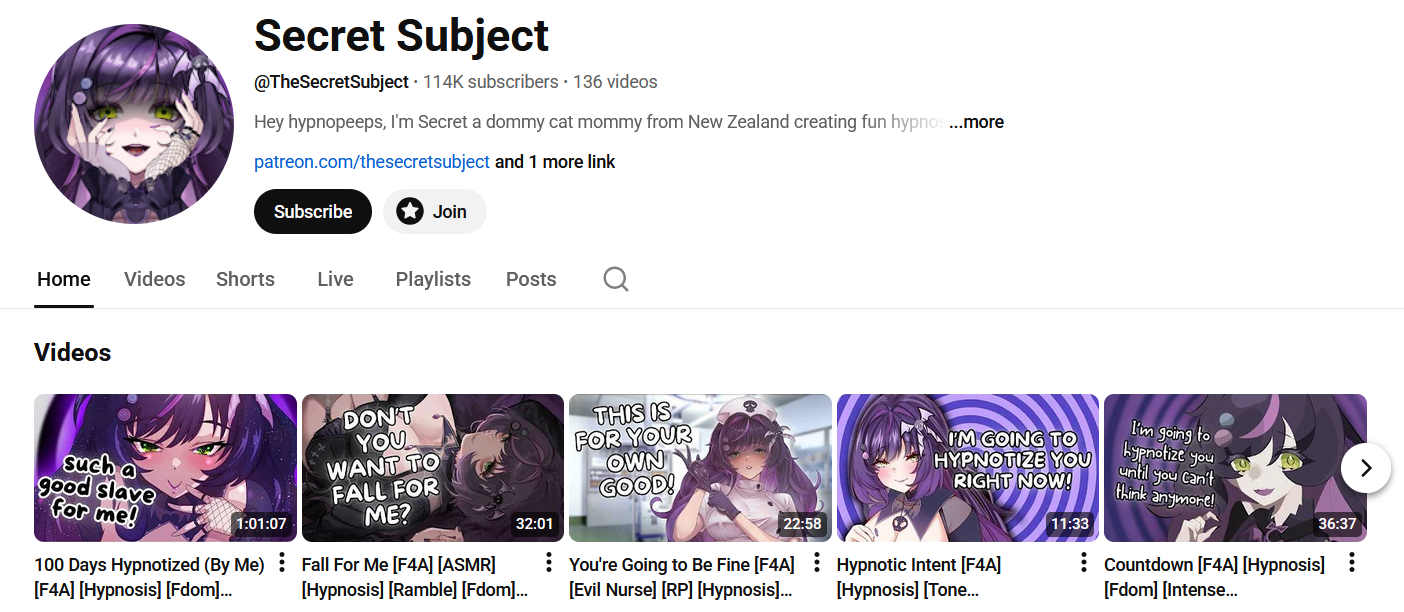Viewport: 1404px width, 612px height.
Task: Click the Secret Subject channel avatar
Action: click(134, 124)
